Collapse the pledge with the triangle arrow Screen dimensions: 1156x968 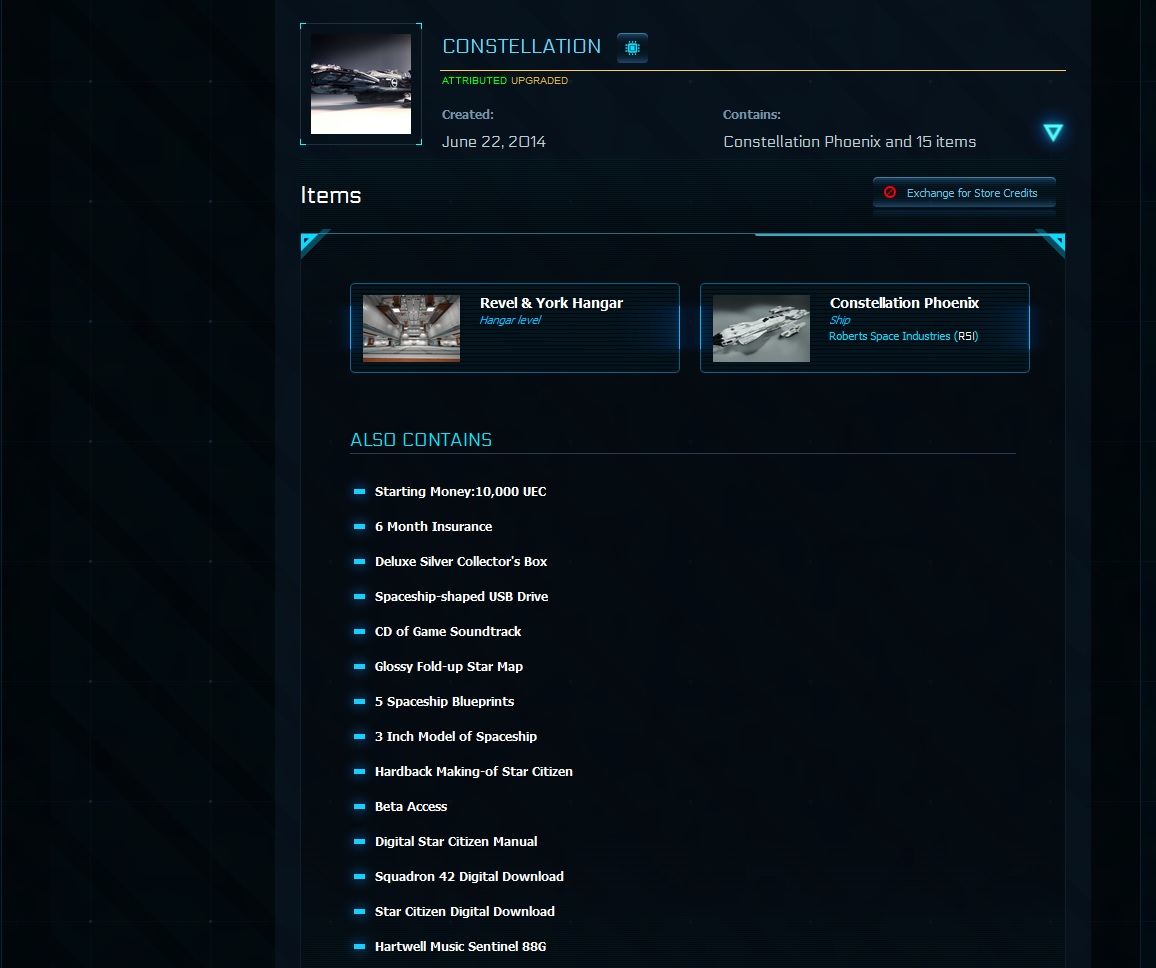pyautogui.click(x=1053, y=133)
